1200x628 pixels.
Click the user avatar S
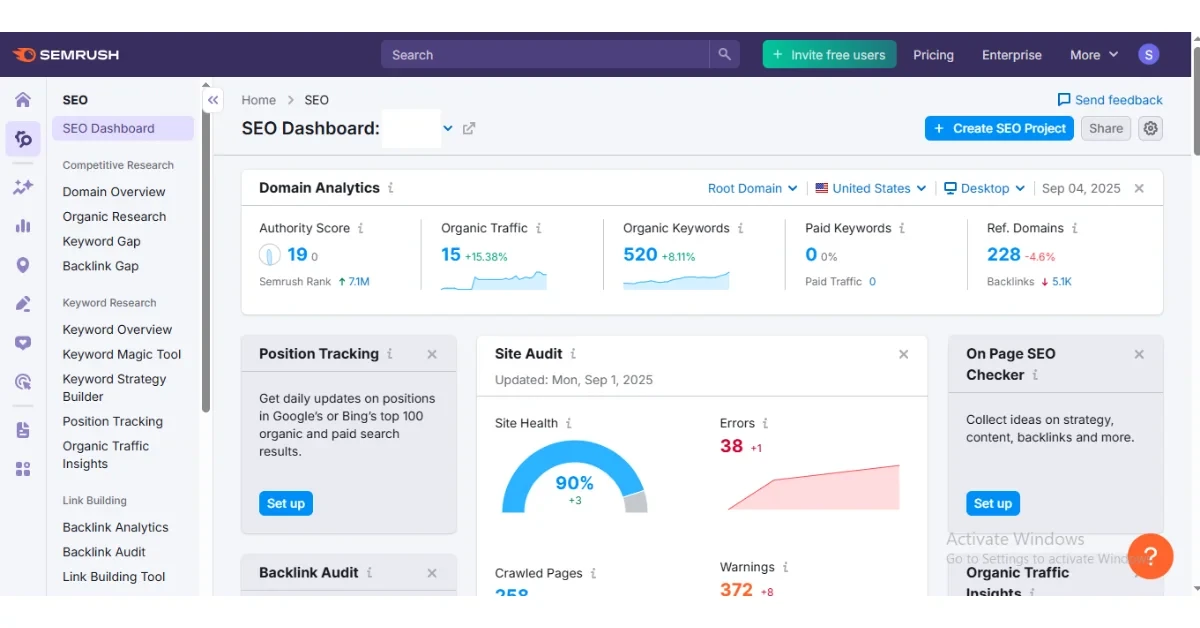1149,55
